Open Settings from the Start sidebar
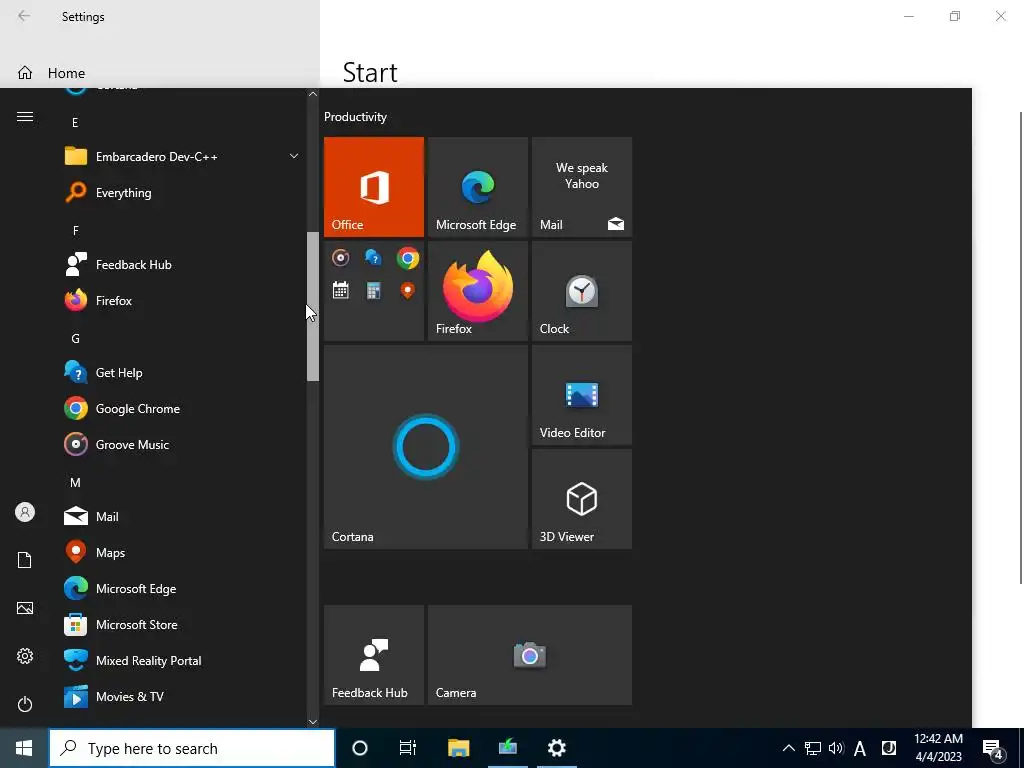Image resolution: width=1024 pixels, height=768 pixels. point(25,656)
